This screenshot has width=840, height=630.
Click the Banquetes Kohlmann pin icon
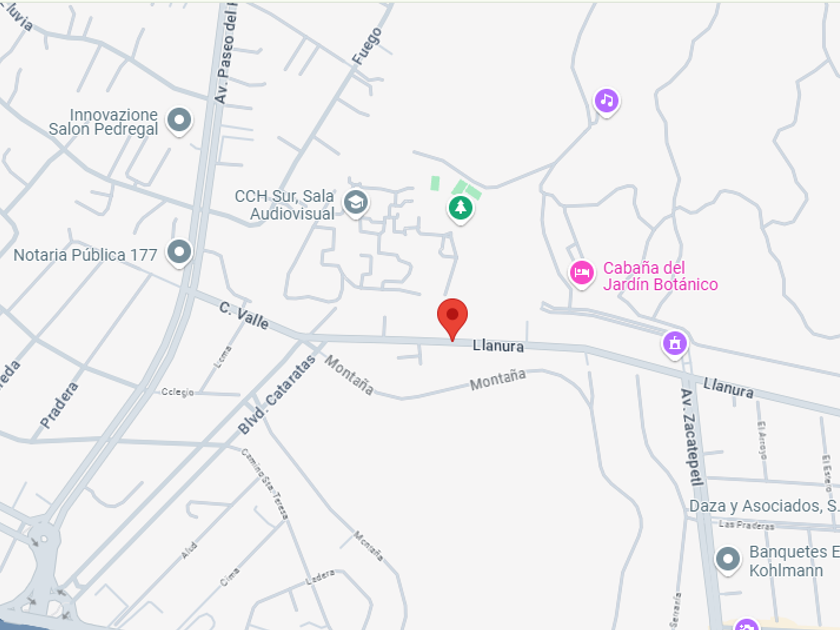(x=728, y=560)
